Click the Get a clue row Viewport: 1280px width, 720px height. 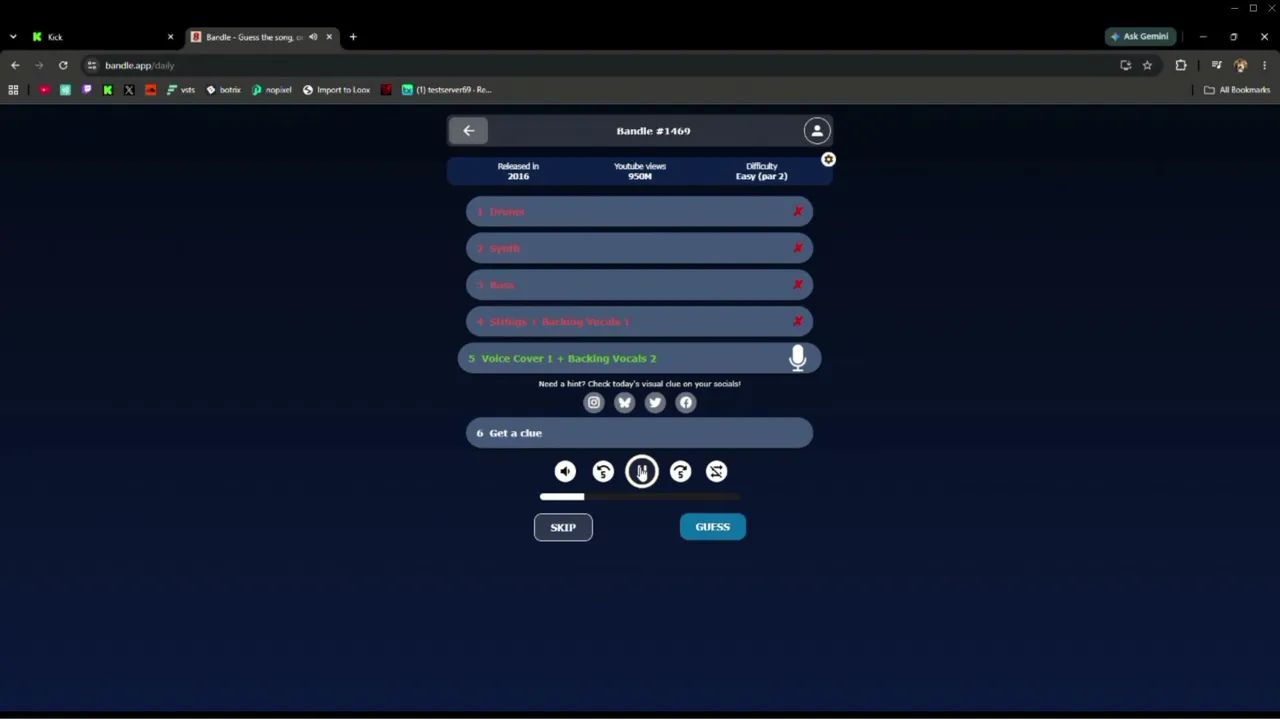click(x=639, y=433)
